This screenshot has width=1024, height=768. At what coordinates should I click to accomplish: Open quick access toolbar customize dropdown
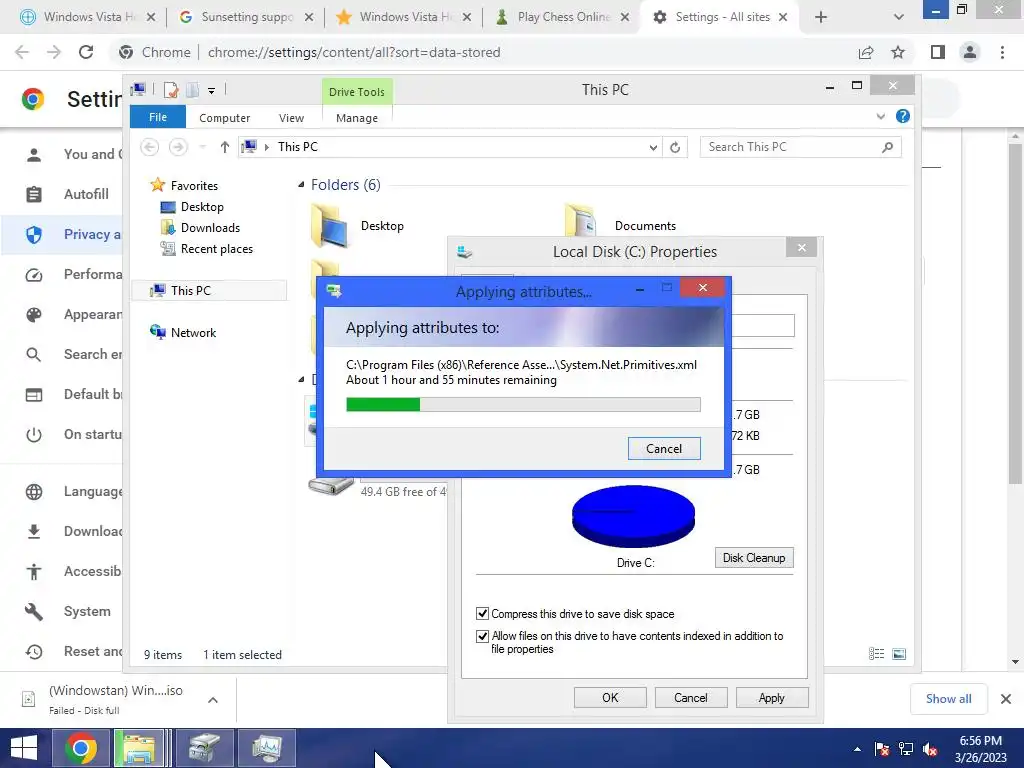click(212, 91)
